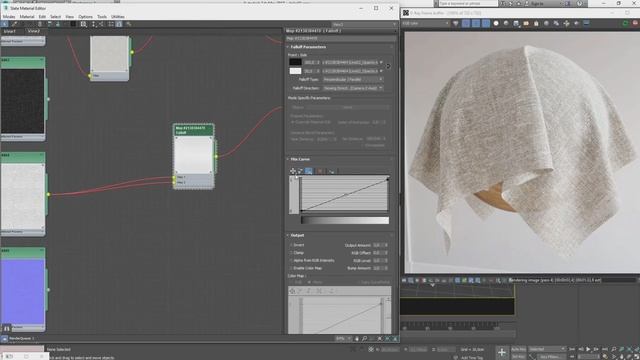Viewport: 640px width, 360px height.
Task: Collapse the Mix Curve rollout
Action: coord(300,159)
